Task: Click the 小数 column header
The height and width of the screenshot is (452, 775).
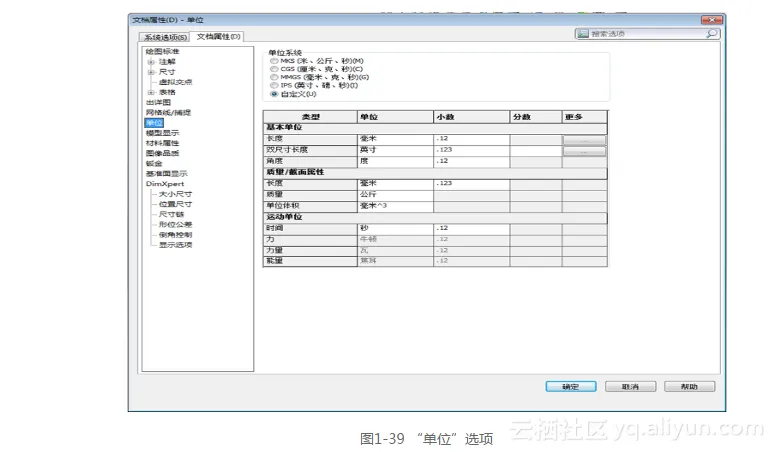Action: [472, 117]
